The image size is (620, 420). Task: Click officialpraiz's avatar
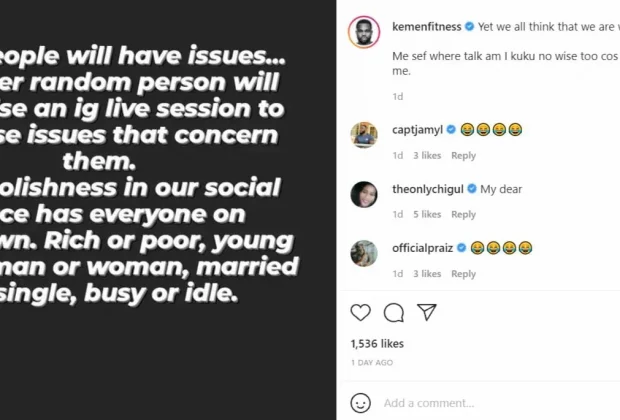click(x=364, y=253)
